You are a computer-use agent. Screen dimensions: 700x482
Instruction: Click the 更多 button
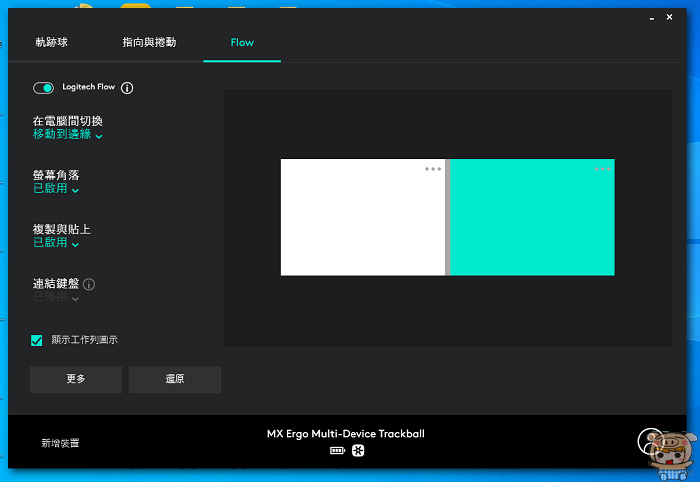click(75, 379)
